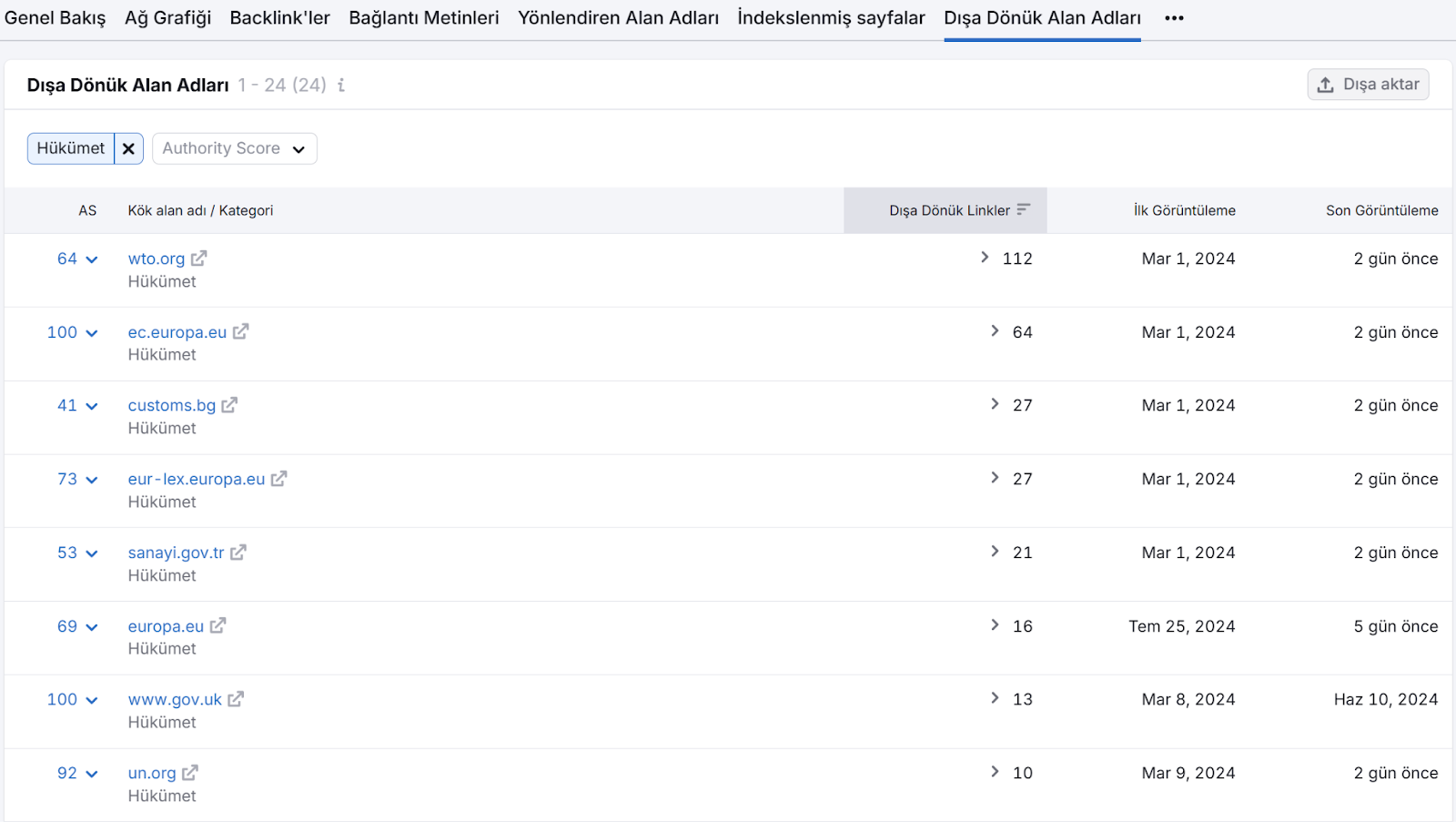Expand the 16 outbound links for europa.eu

pos(995,625)
